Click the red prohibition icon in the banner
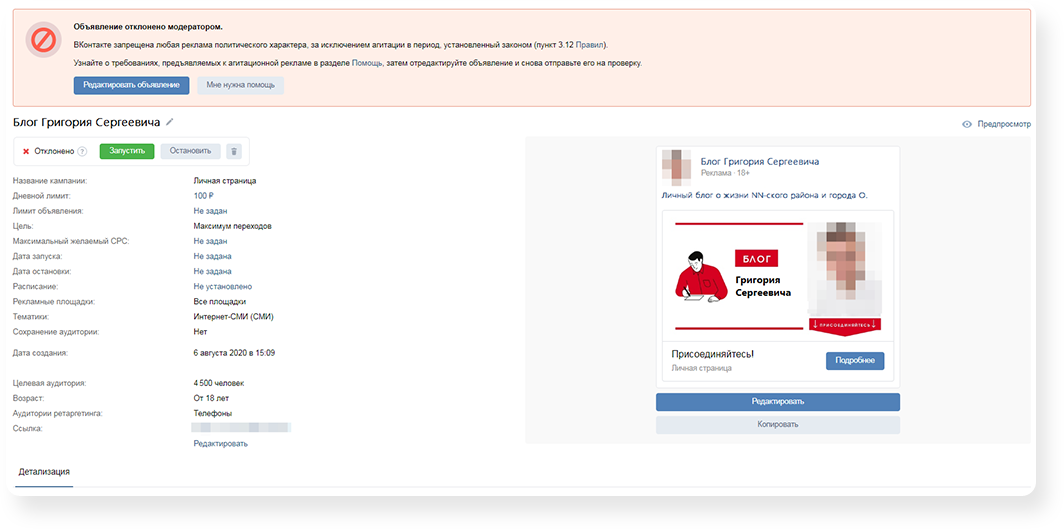This screenshot has height=529, width=1064. [43, 40]
